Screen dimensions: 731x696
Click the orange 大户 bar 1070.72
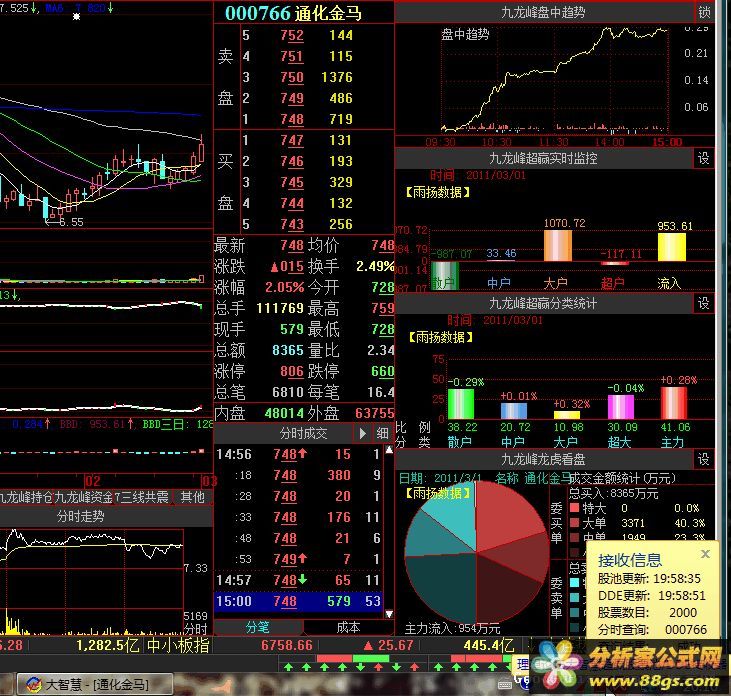558,246
